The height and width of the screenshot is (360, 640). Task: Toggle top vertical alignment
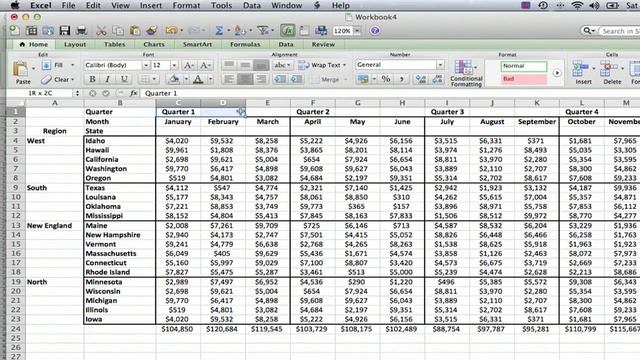[x=229, y=65]
